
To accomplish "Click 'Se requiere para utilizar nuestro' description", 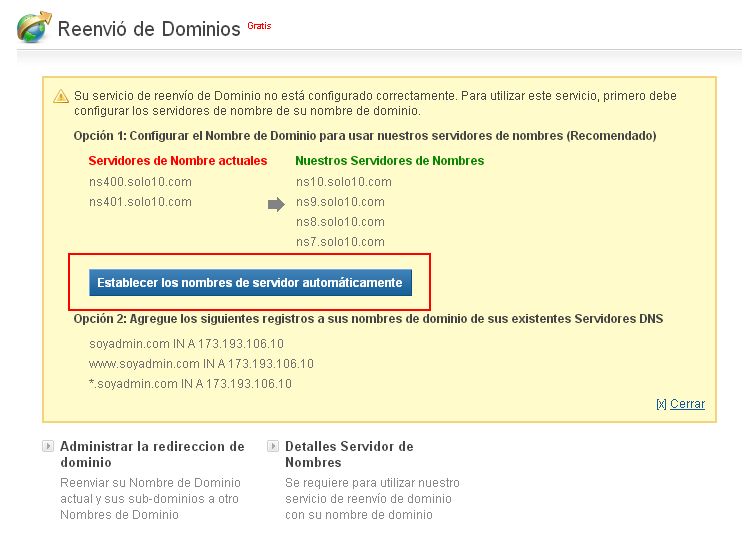I will tap(372, 499).
